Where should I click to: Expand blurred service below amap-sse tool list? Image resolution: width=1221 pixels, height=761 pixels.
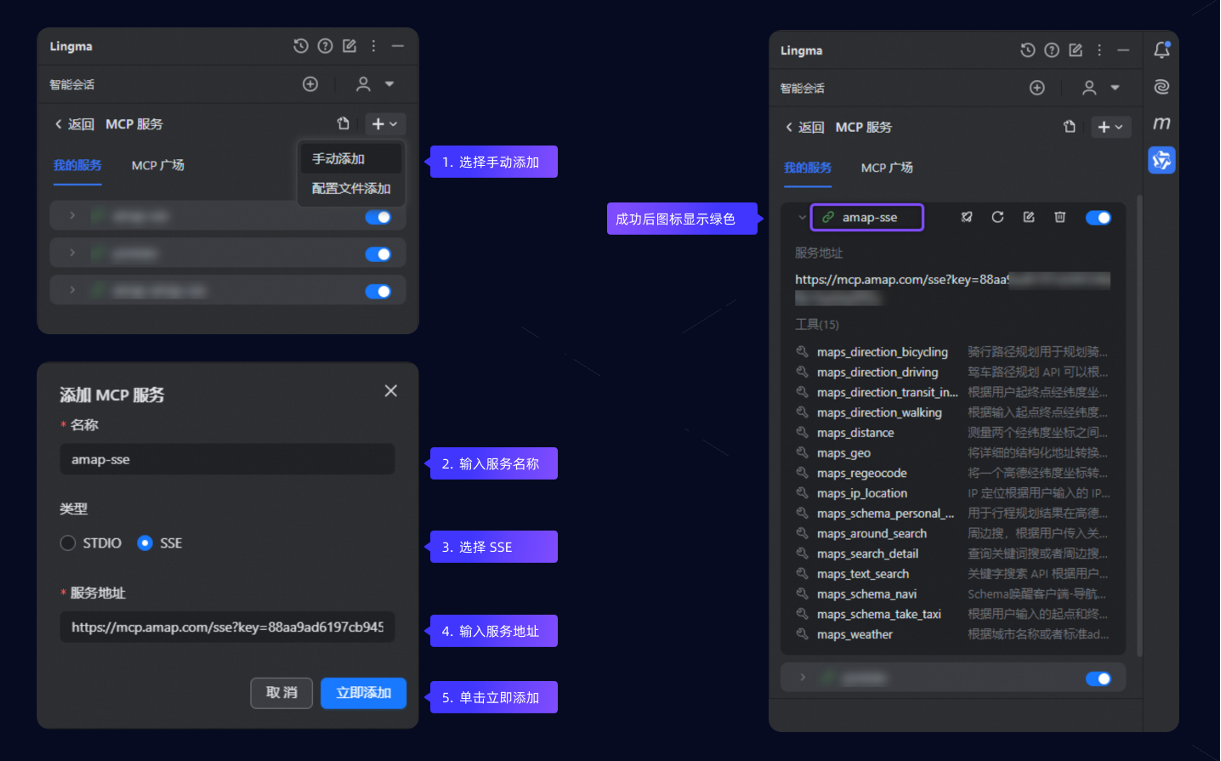pyautogui.click(x=802, y=678)
